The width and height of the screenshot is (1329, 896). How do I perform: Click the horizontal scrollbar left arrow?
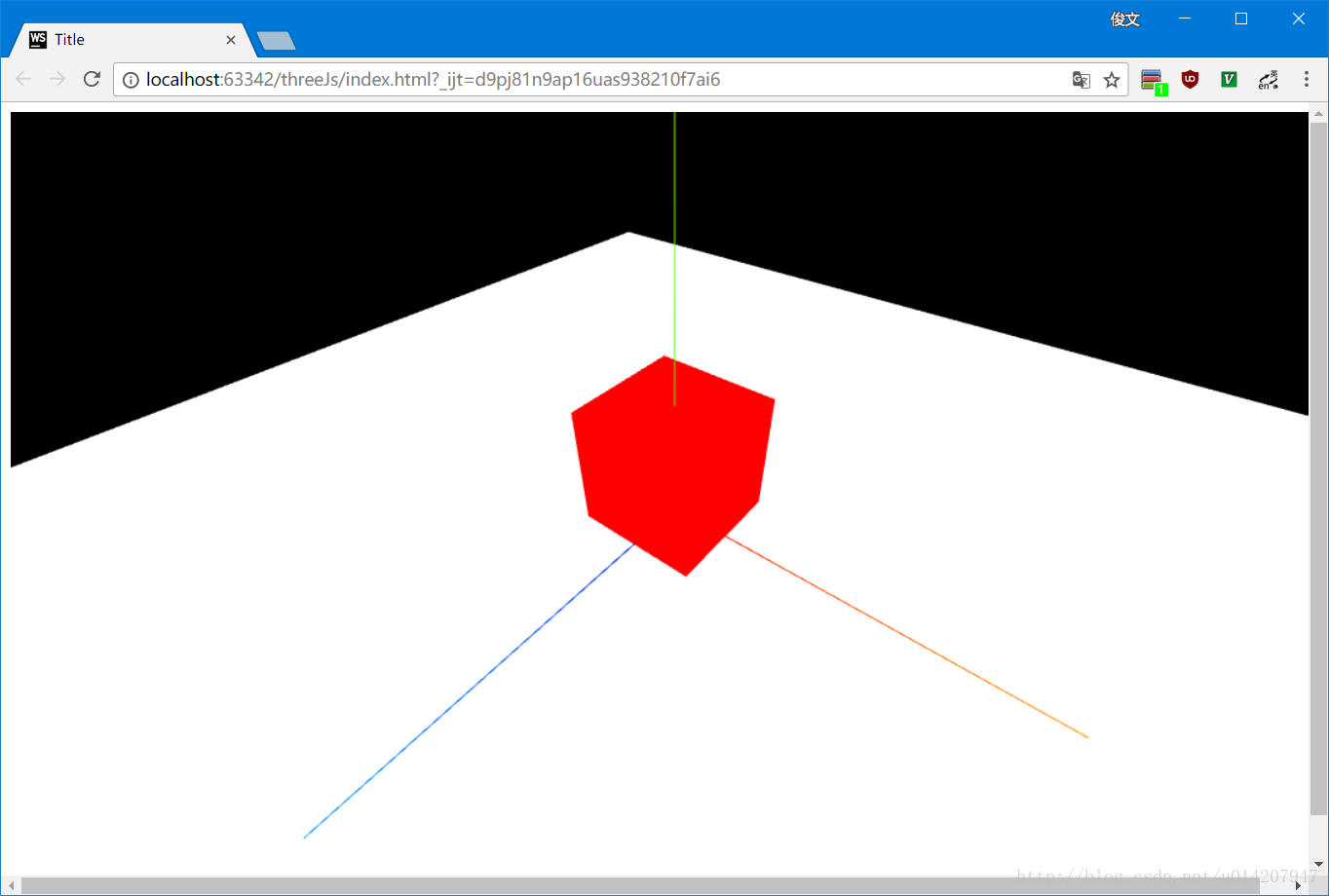click(12, 885)
